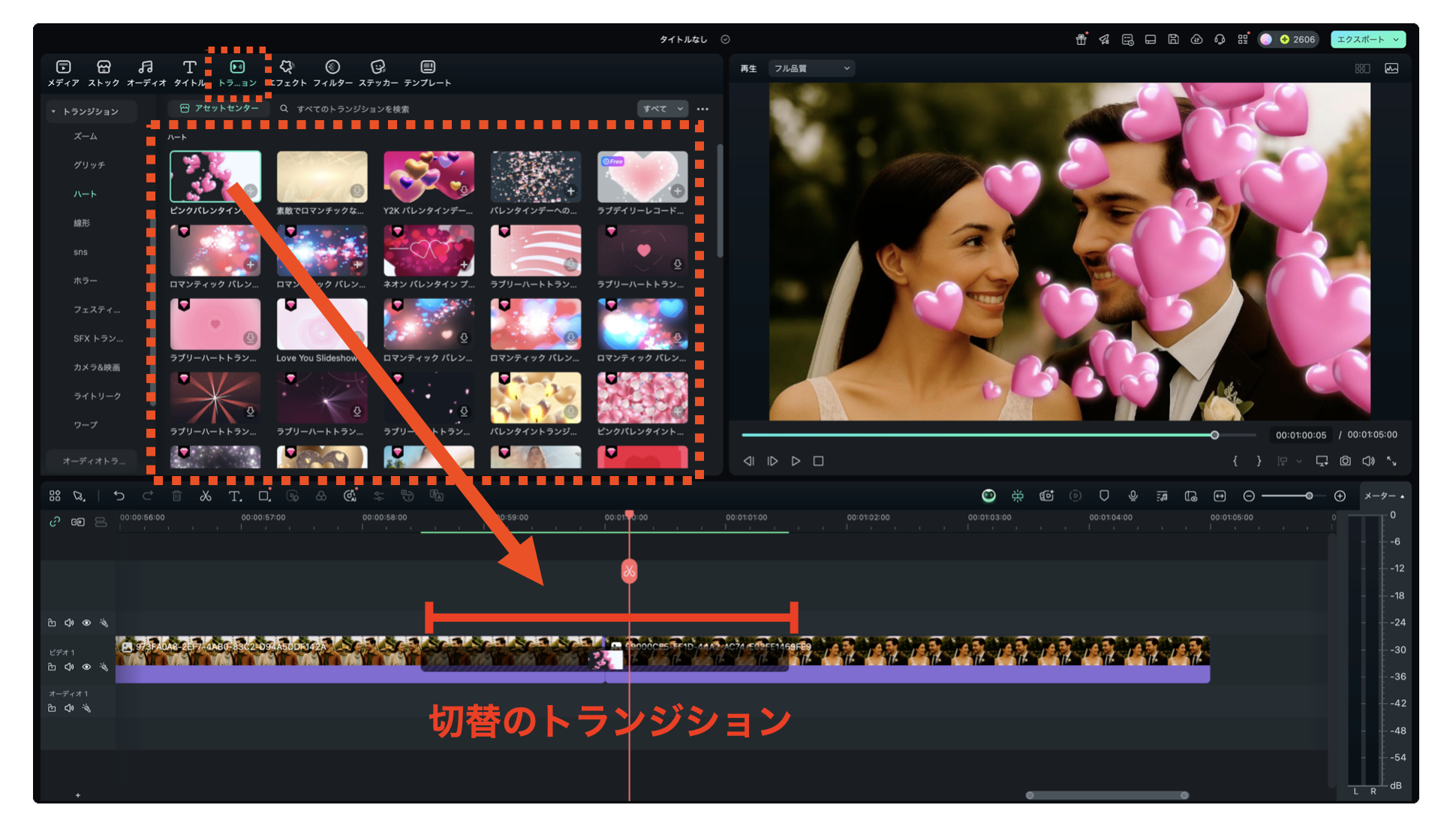Select the crop rectangle tool
1456x835 pixels.
264,496
